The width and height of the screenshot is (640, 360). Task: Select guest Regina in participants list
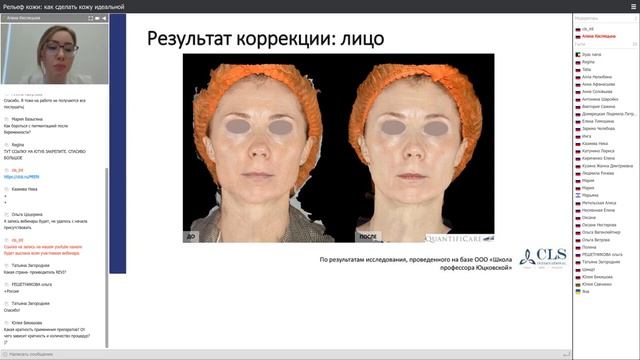pyautogui.click(x=588, y=62)
